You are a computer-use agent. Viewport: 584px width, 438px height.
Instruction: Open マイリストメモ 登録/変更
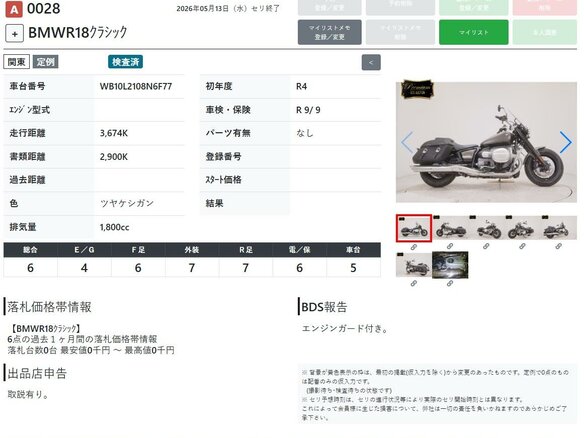coord(330,32)
